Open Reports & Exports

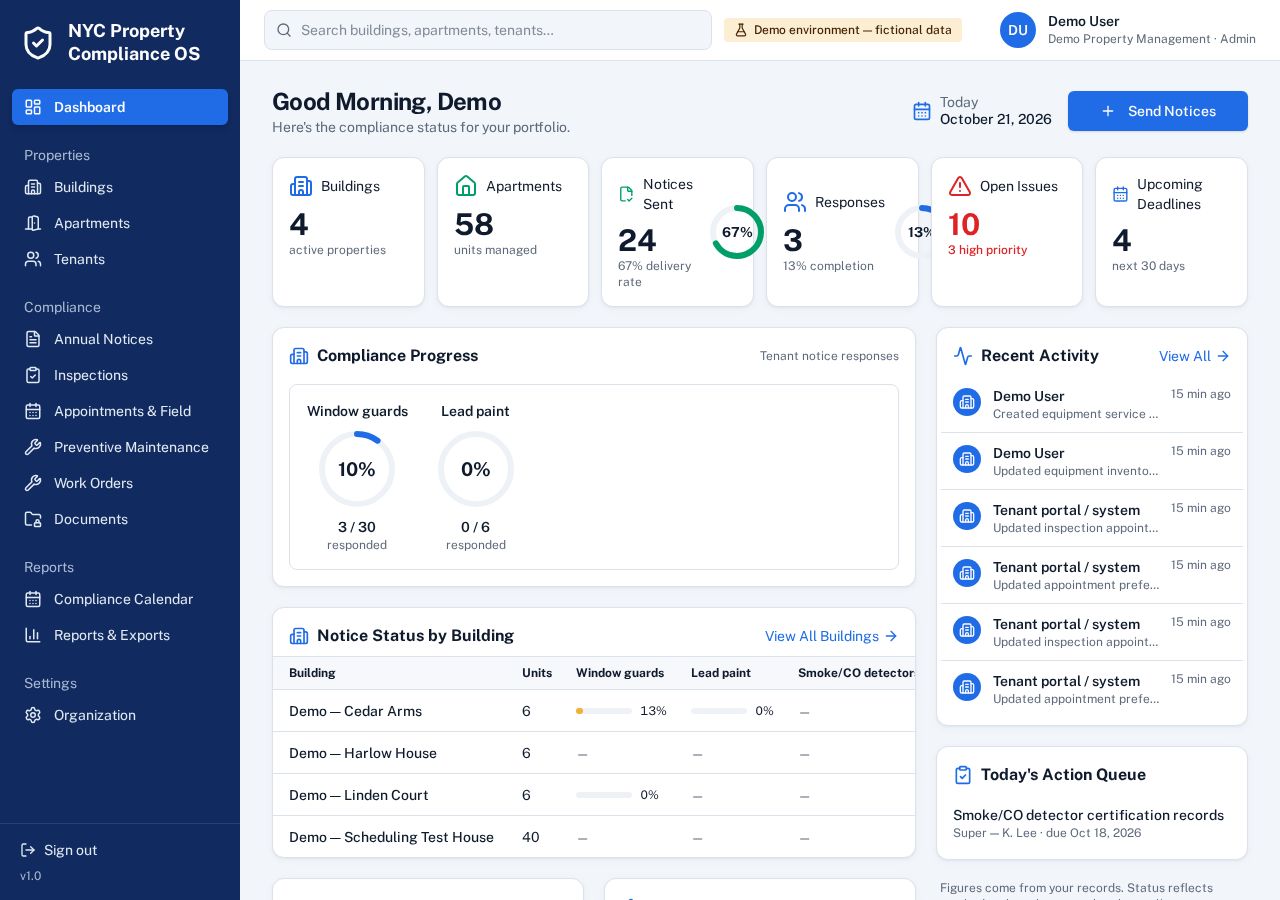[x=120, y=635]
